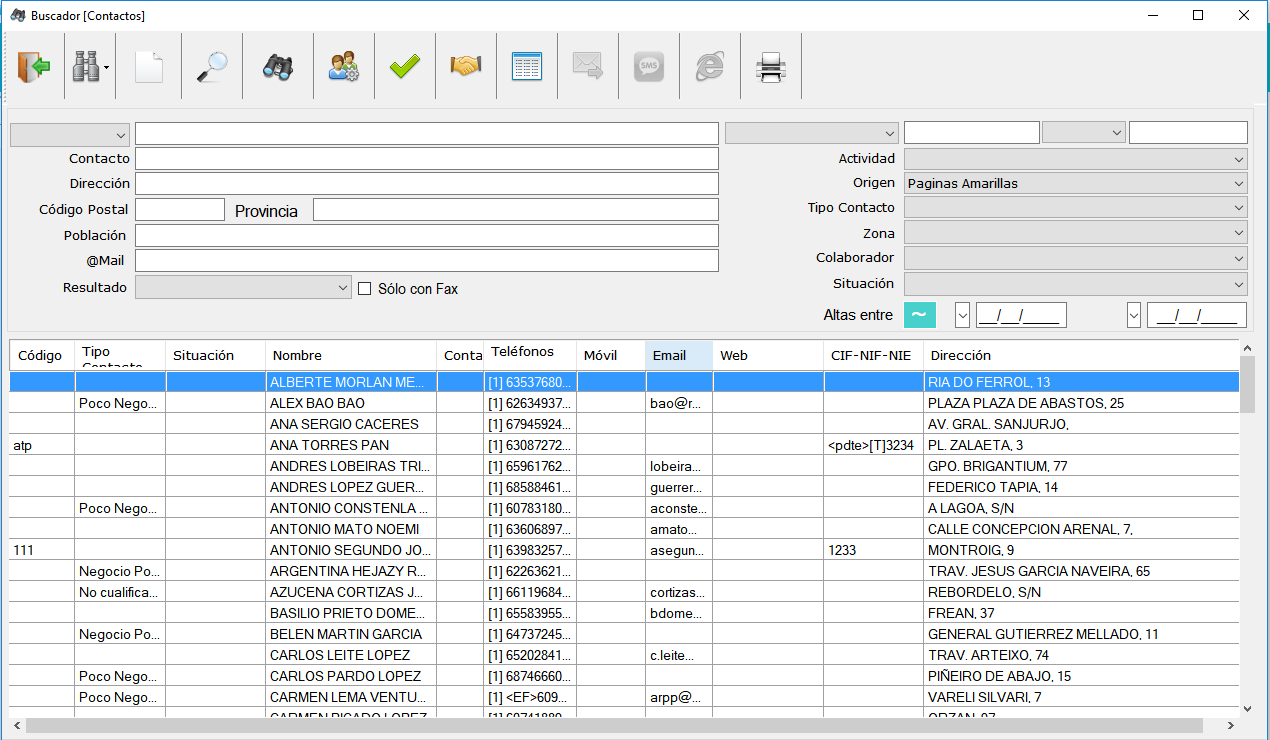Click the handshake toolbar icon
The image size is (1270, 740).
466,67
